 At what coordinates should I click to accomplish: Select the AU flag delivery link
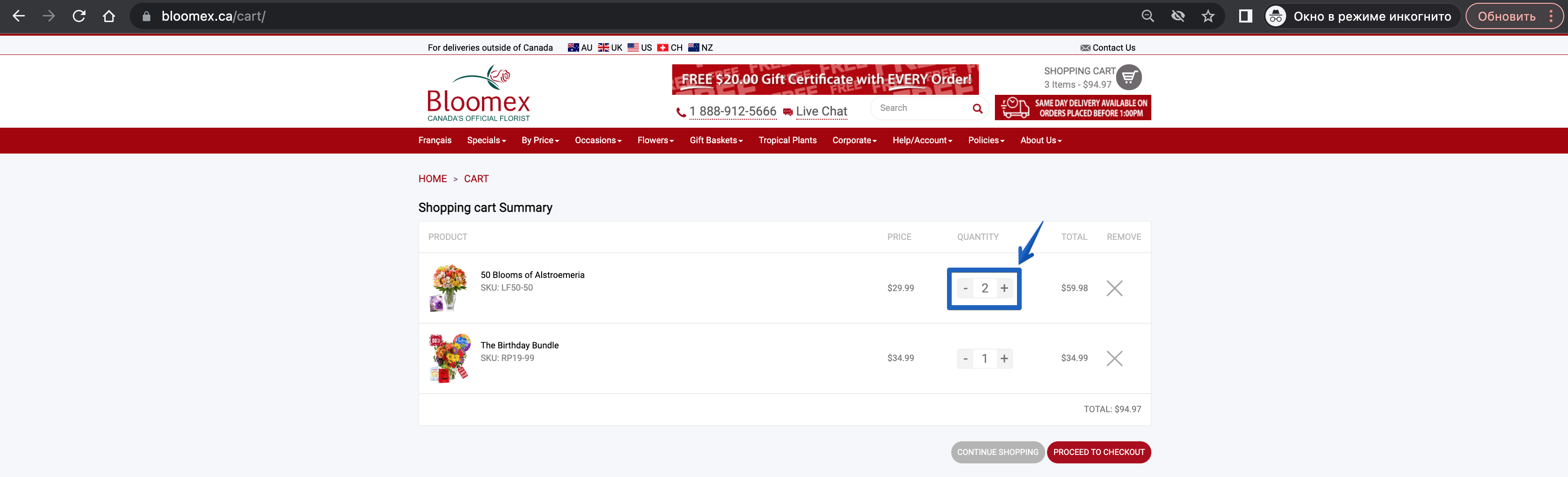pyautogui.click(x=580, y=47)
